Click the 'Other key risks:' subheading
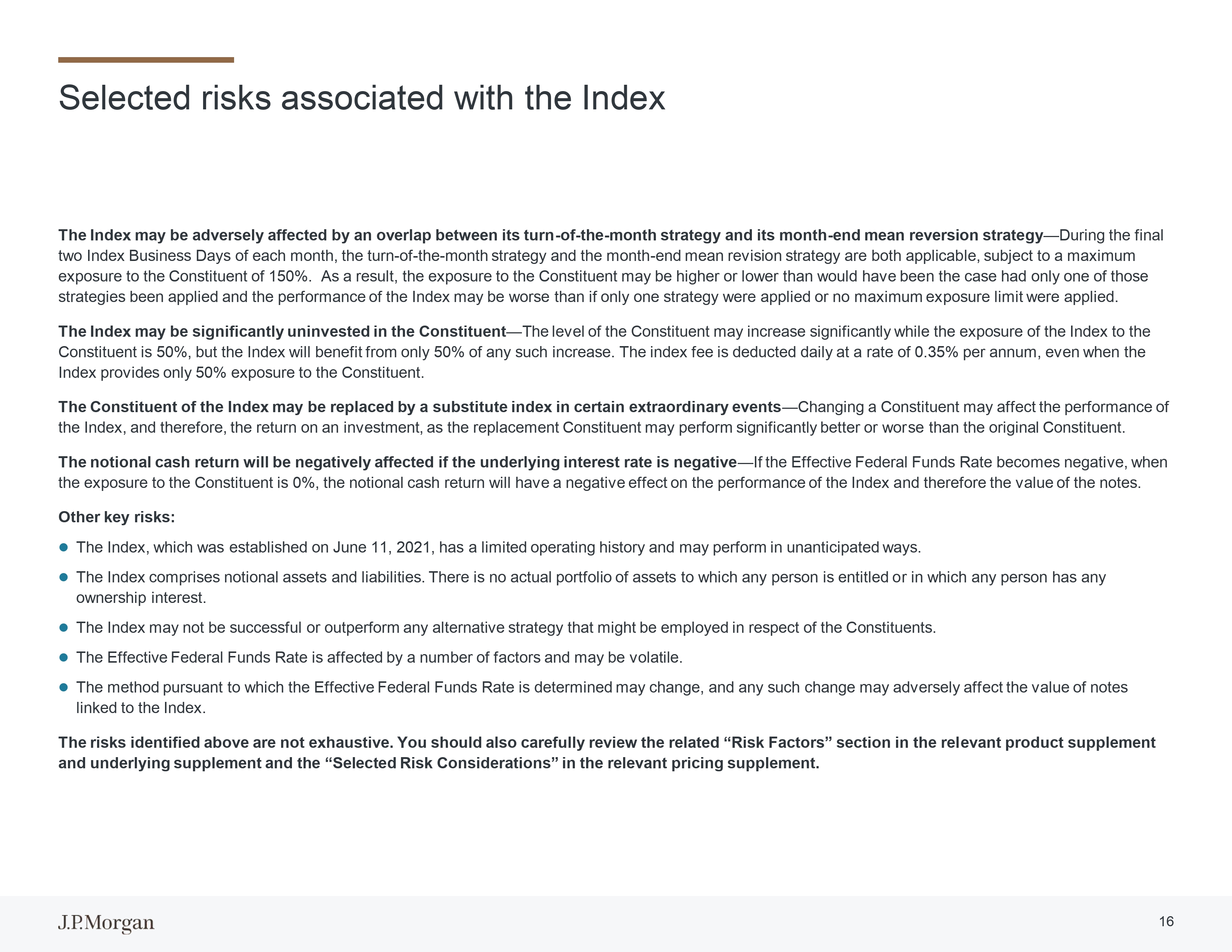The image size is (1232, 952). [117, 517]
